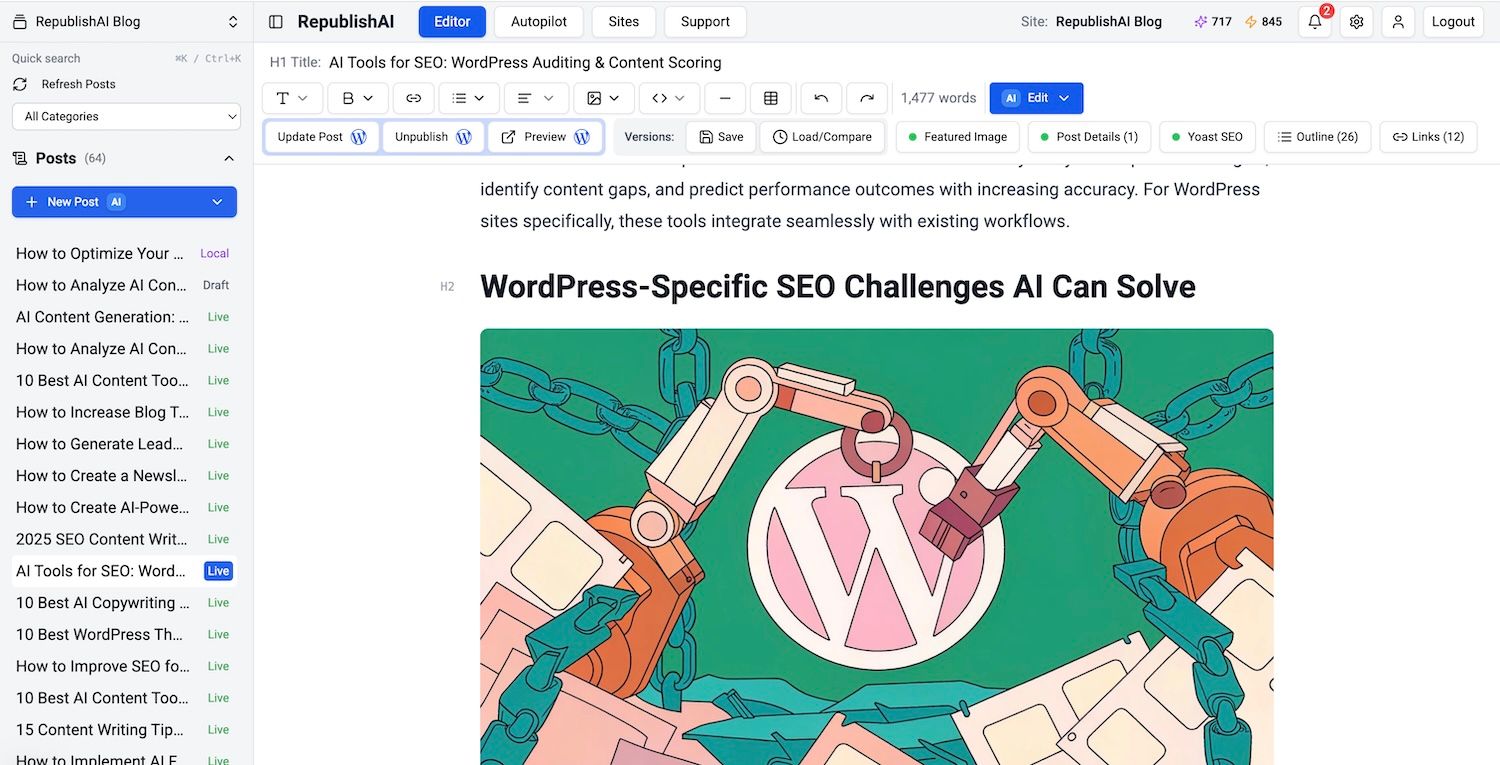Select the WordPress robot arms image

coord(876,546)
